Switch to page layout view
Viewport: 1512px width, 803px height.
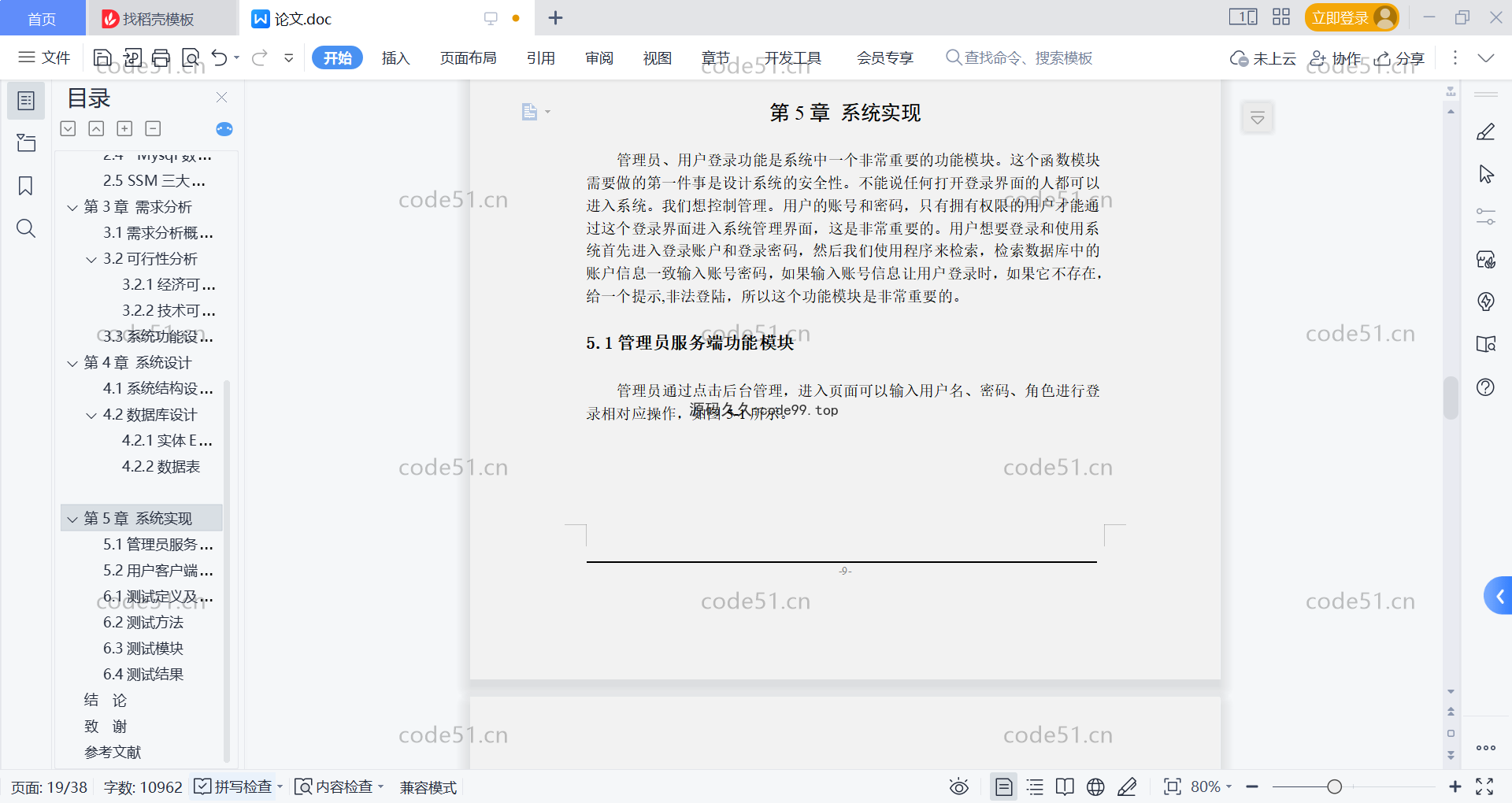click(1004, 787)
